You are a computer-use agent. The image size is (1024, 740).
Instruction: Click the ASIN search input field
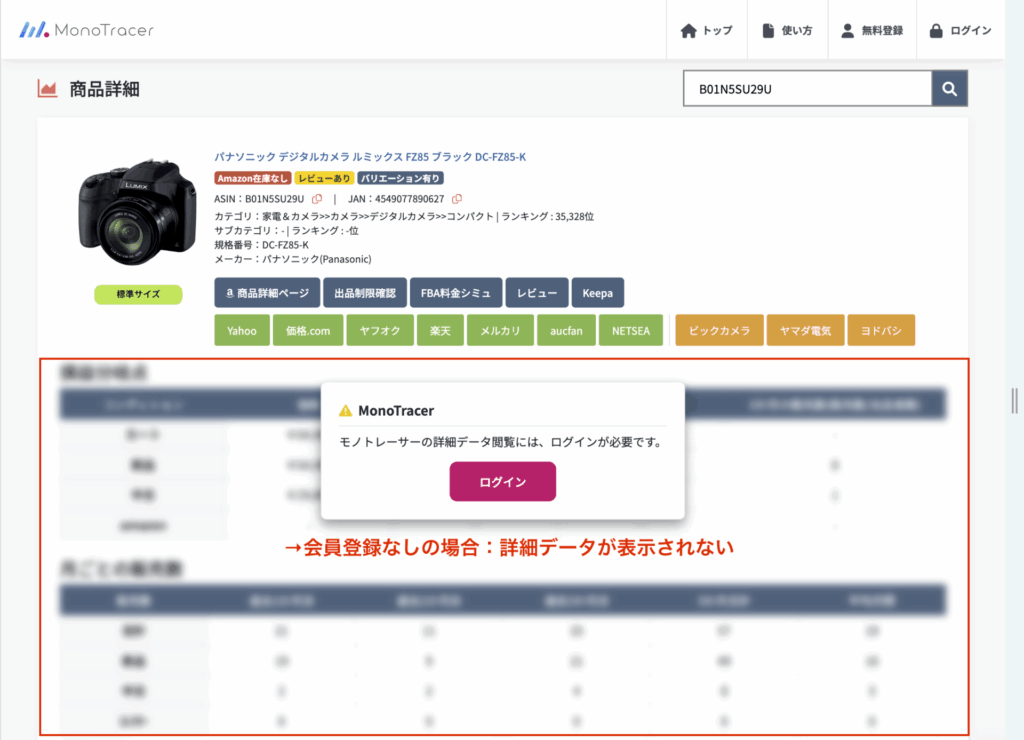807,89
